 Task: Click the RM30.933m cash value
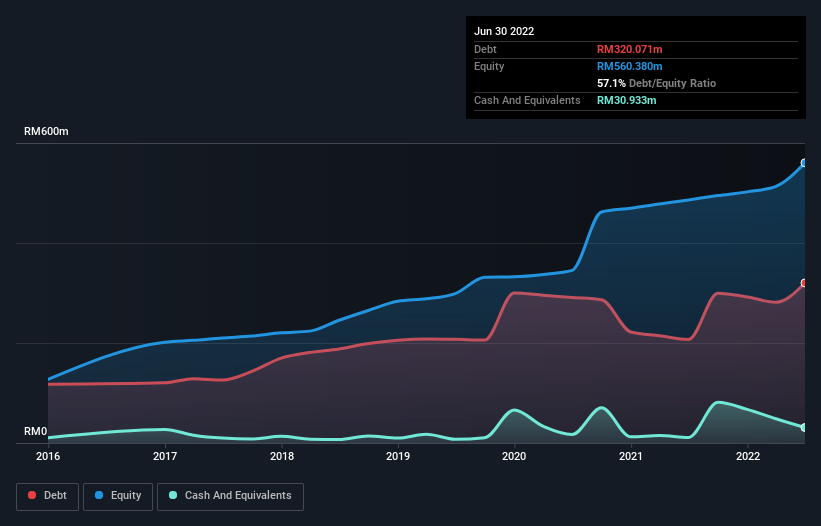pos(626,100)
